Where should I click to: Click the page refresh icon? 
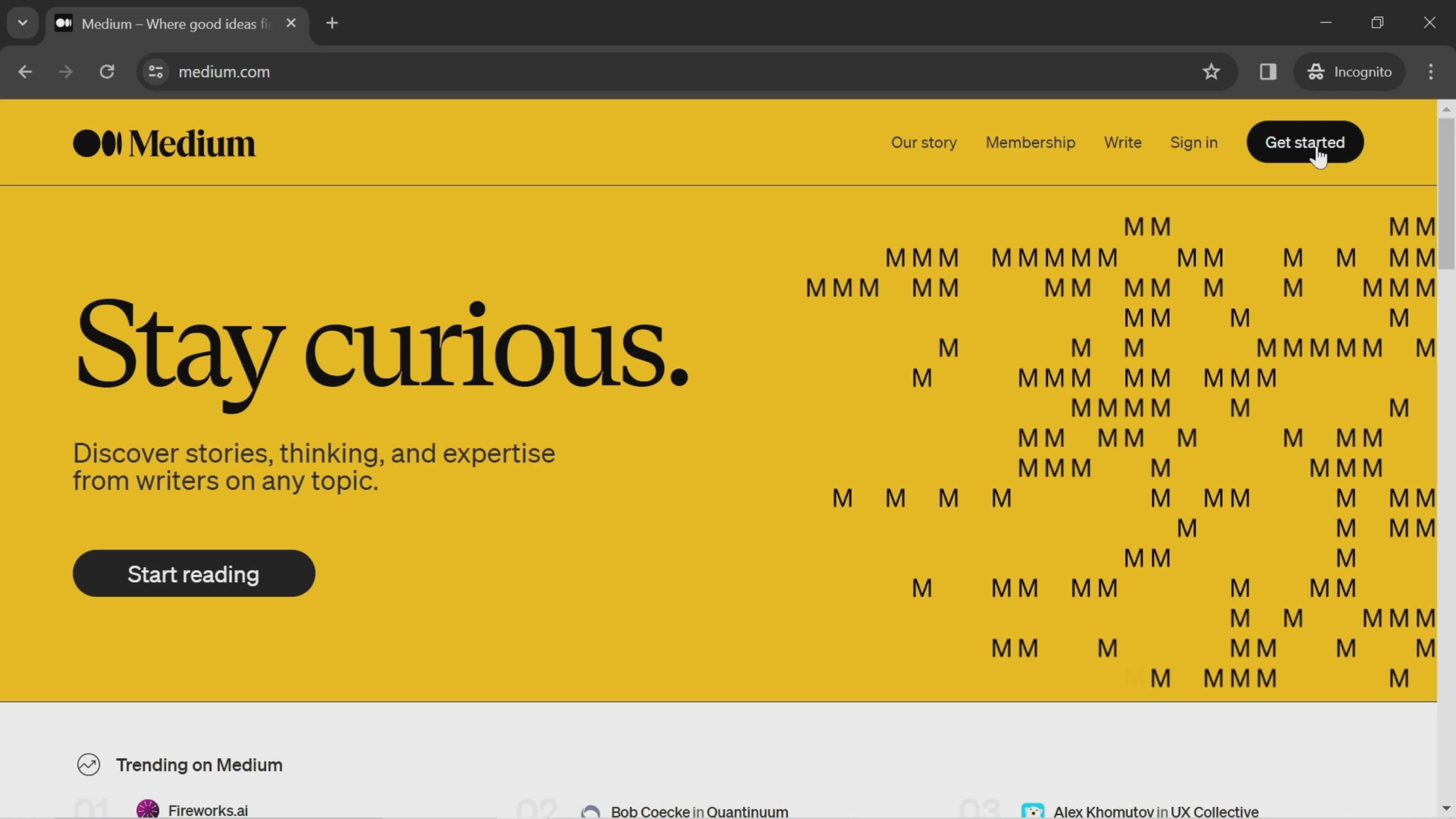click(x=107, y=71)
